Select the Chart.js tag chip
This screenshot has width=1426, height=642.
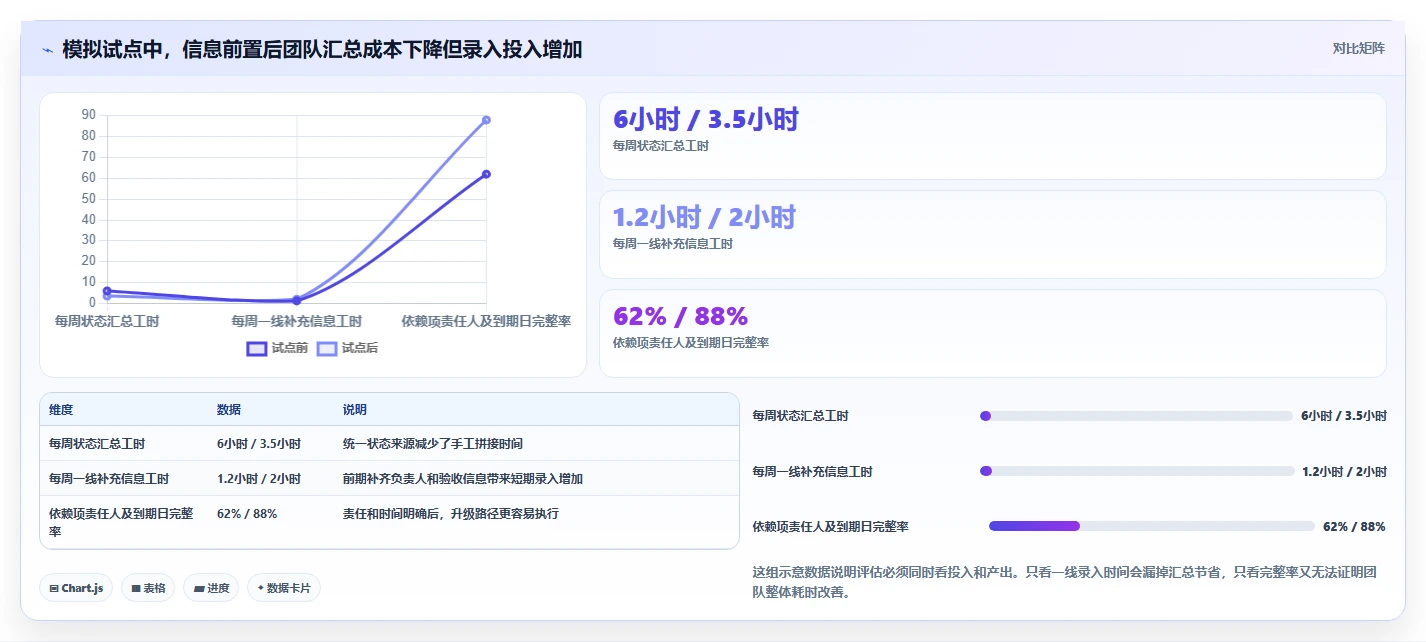point(76,588)
